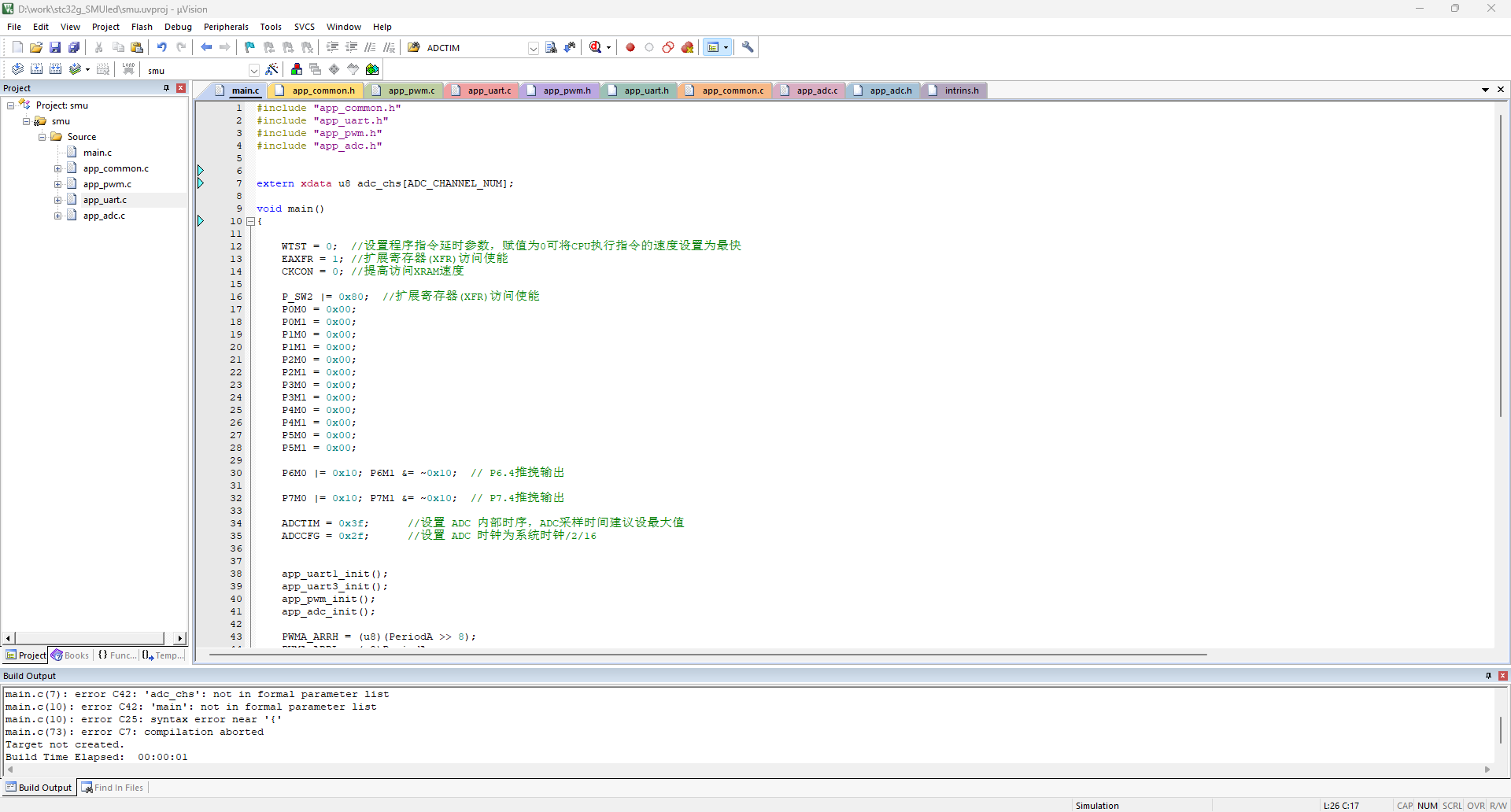Open the Project menu

click(105, 27)
